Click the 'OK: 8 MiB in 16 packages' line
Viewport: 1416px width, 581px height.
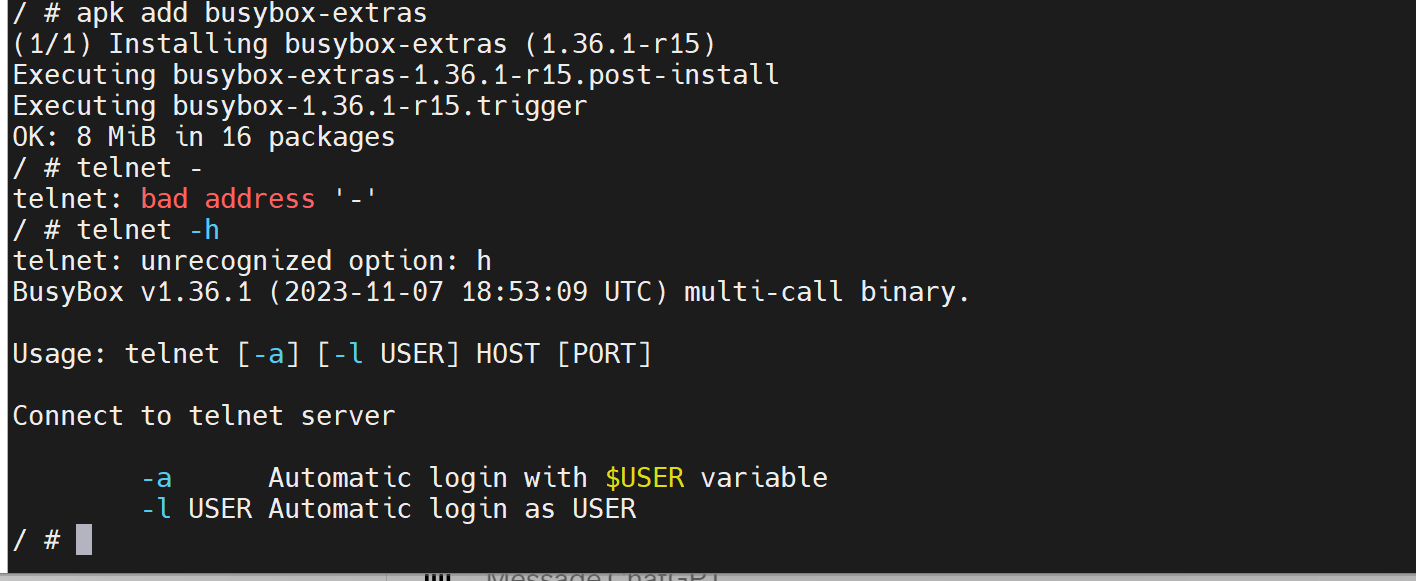[204, 137]
